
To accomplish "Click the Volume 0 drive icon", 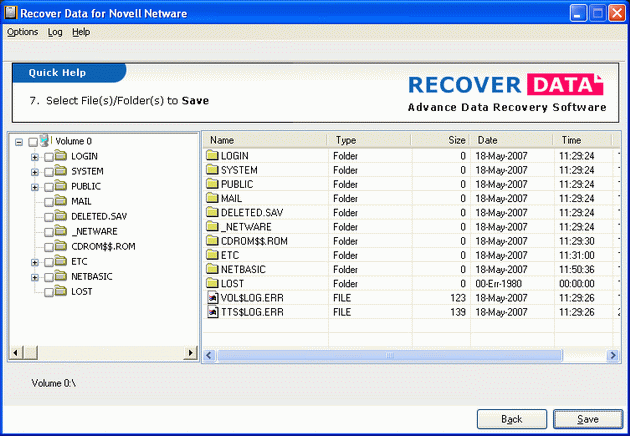I will [x=46, y=141].
